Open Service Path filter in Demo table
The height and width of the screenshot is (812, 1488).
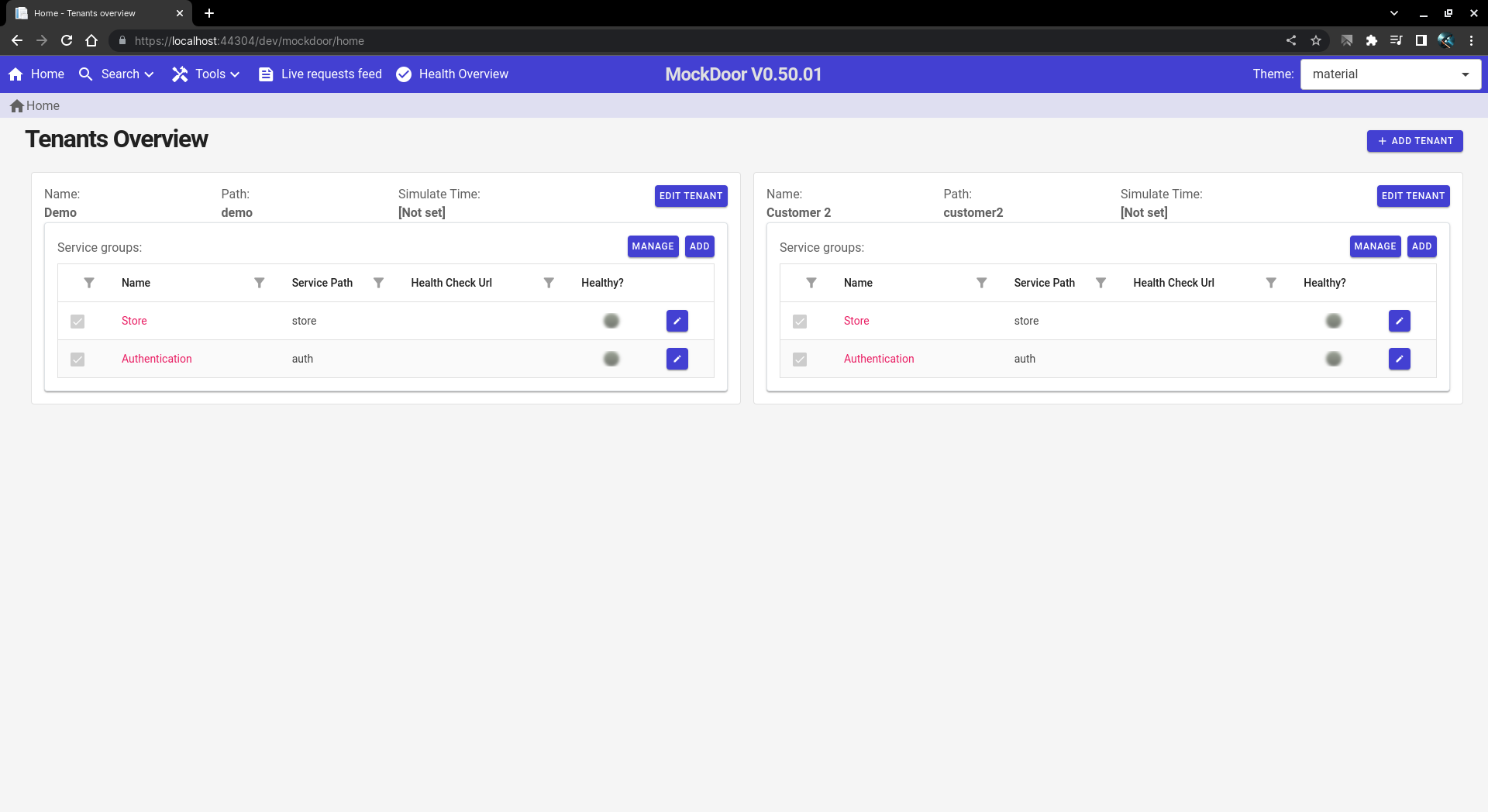(379, 283)
